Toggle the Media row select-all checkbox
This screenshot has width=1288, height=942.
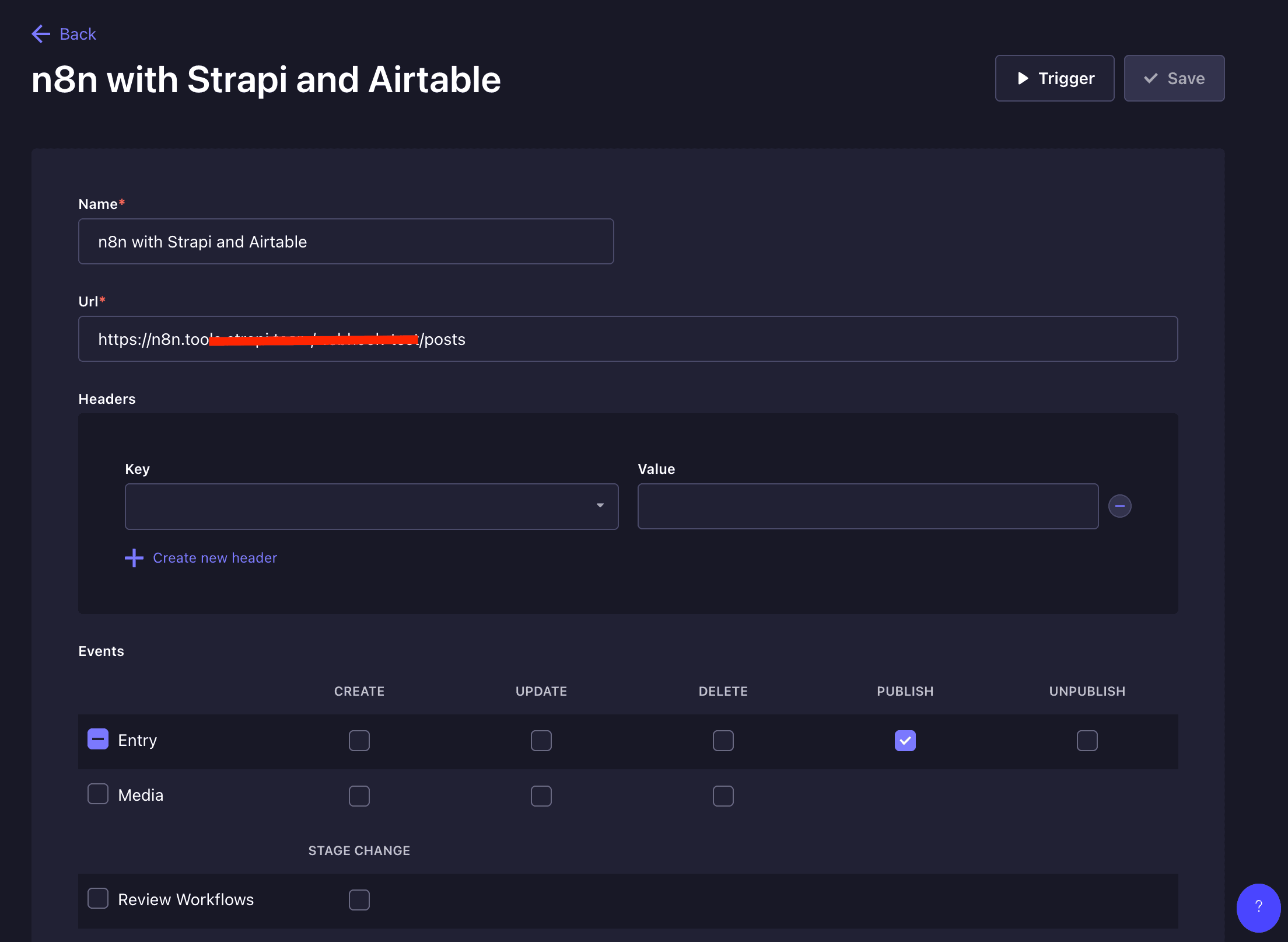[98, 794]
